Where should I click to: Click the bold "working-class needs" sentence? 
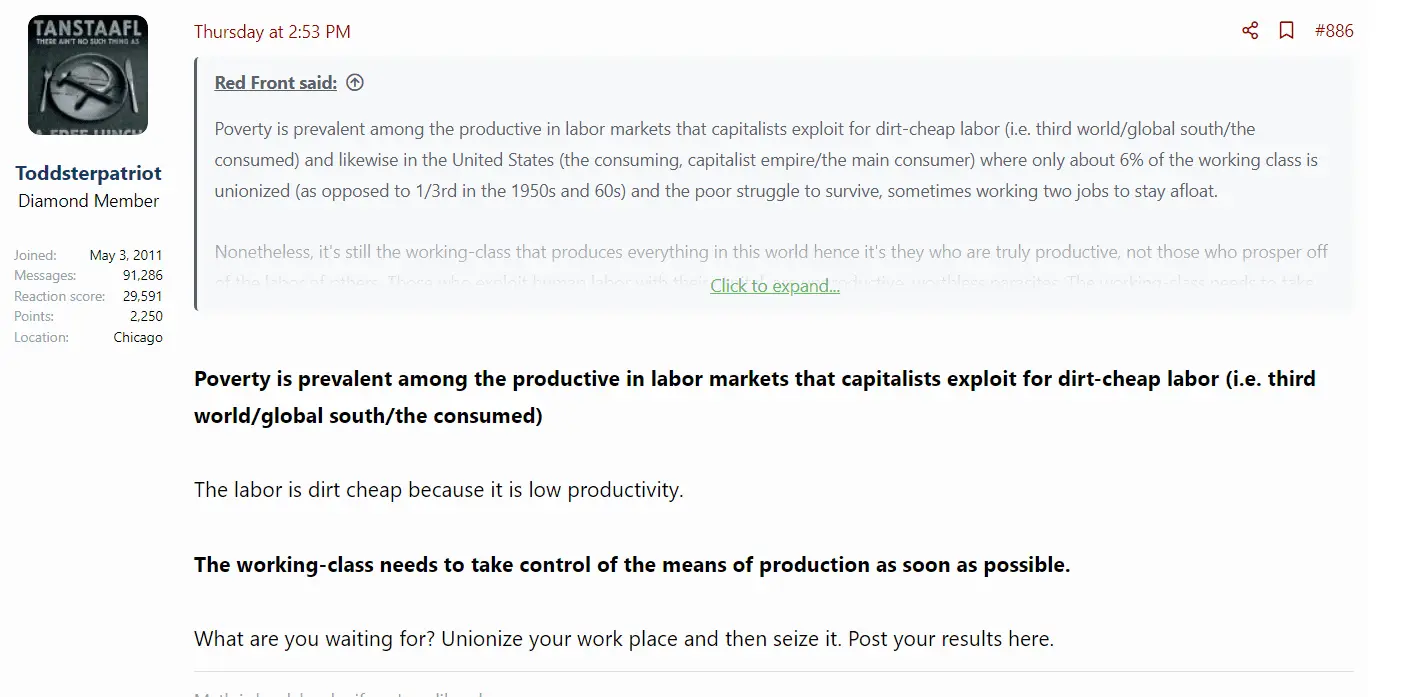coord(631,564)
